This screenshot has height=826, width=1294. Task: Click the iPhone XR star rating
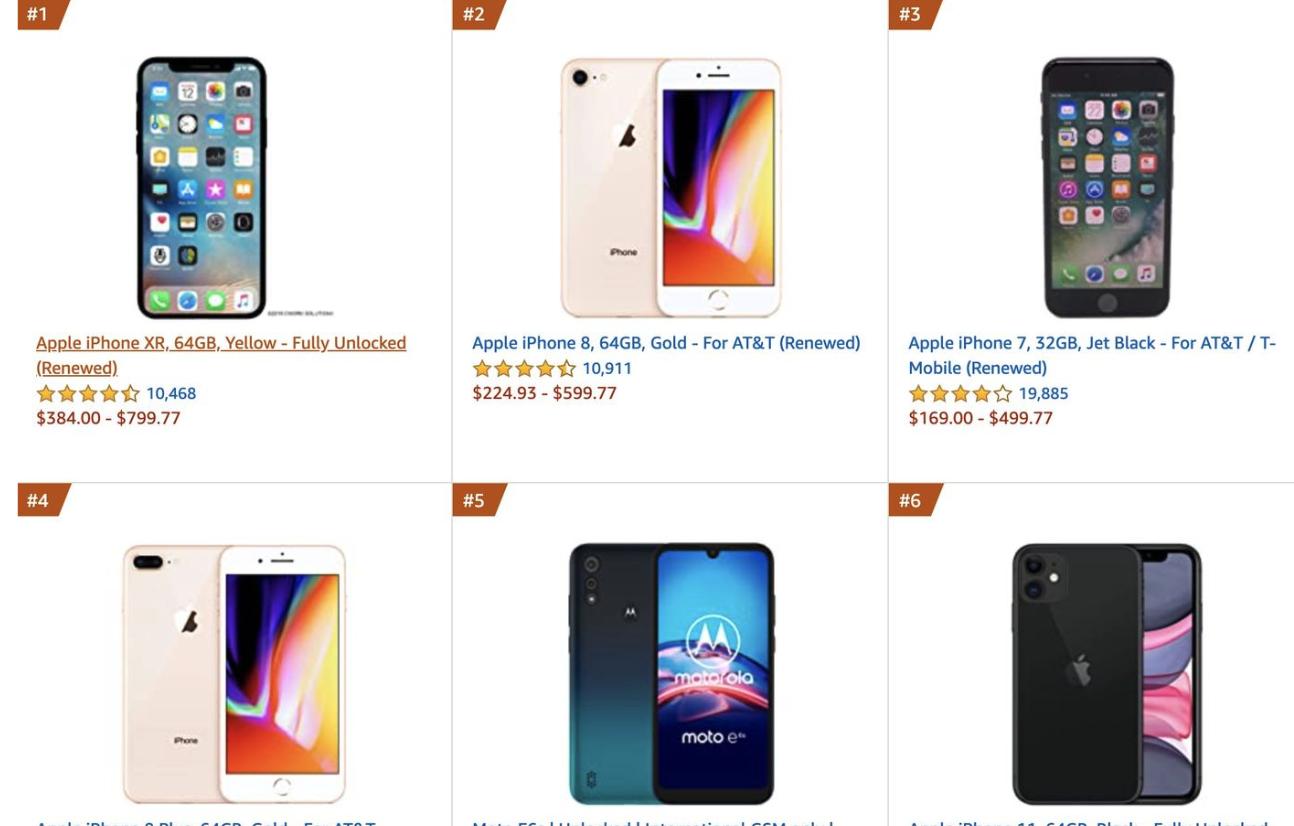(87, 394)
